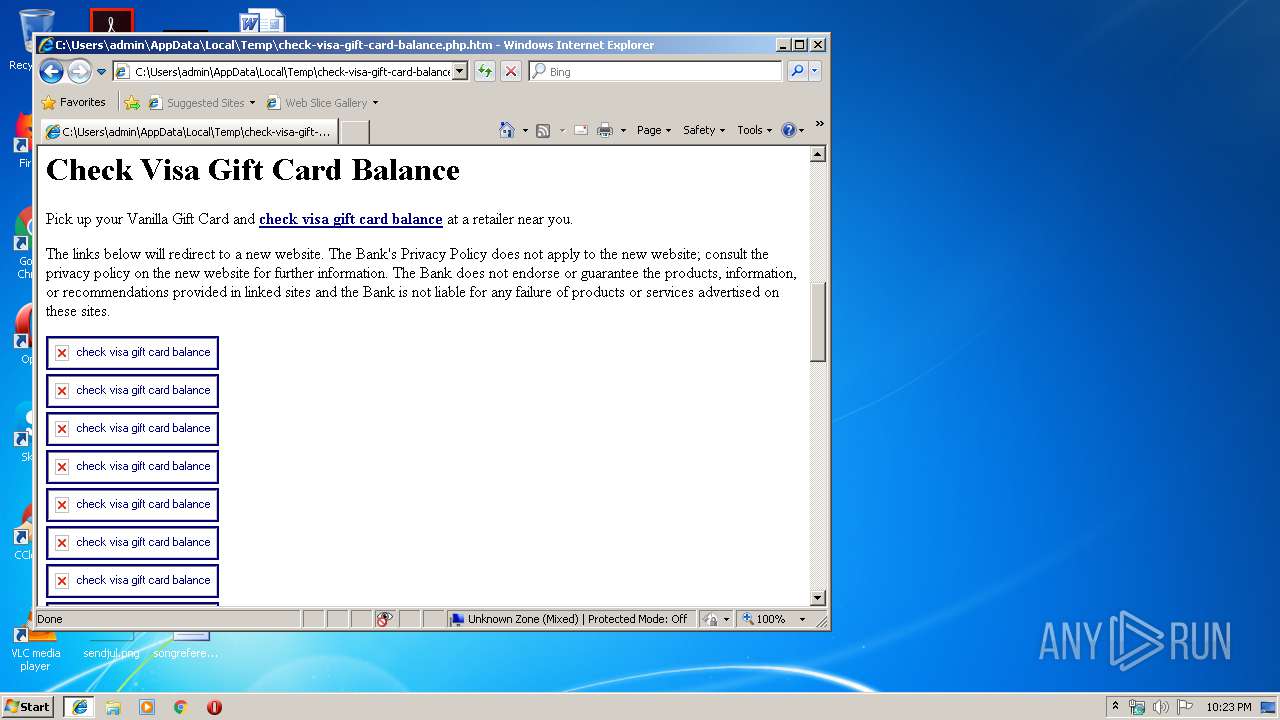Select the check-visa-gift page tab
The height and width of the screenshot is (720, 1280).
tap(188, 132)
